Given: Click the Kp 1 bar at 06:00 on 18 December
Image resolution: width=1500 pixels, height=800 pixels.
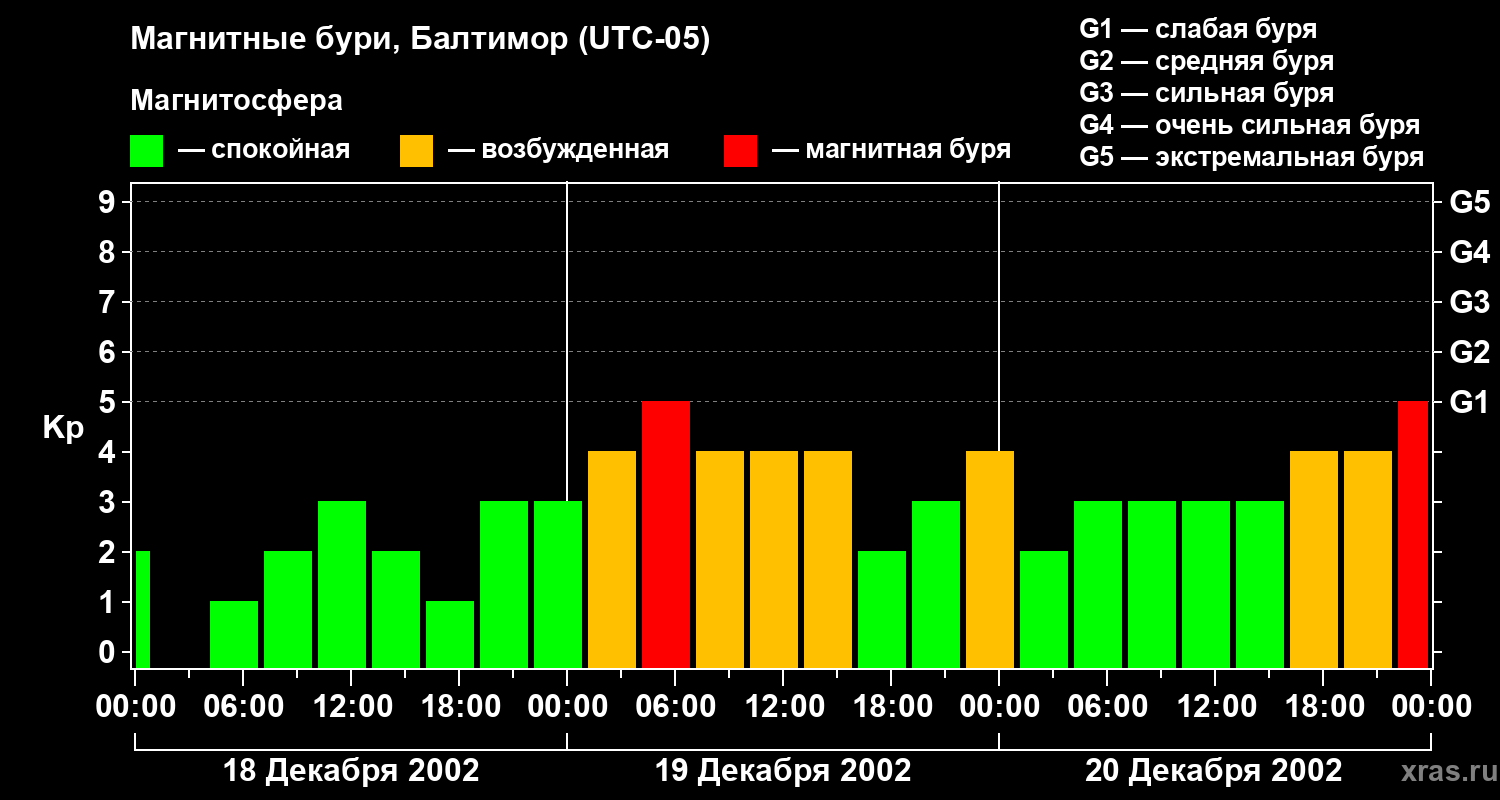Looking at the screenshot, I should [x=234, y=634].
